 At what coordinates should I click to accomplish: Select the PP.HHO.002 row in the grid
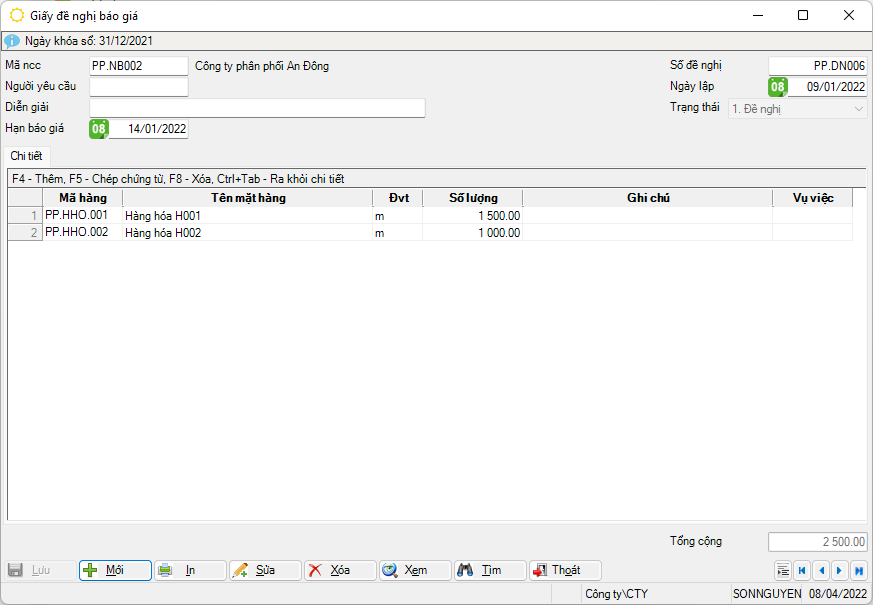click(x=83, y=233)
